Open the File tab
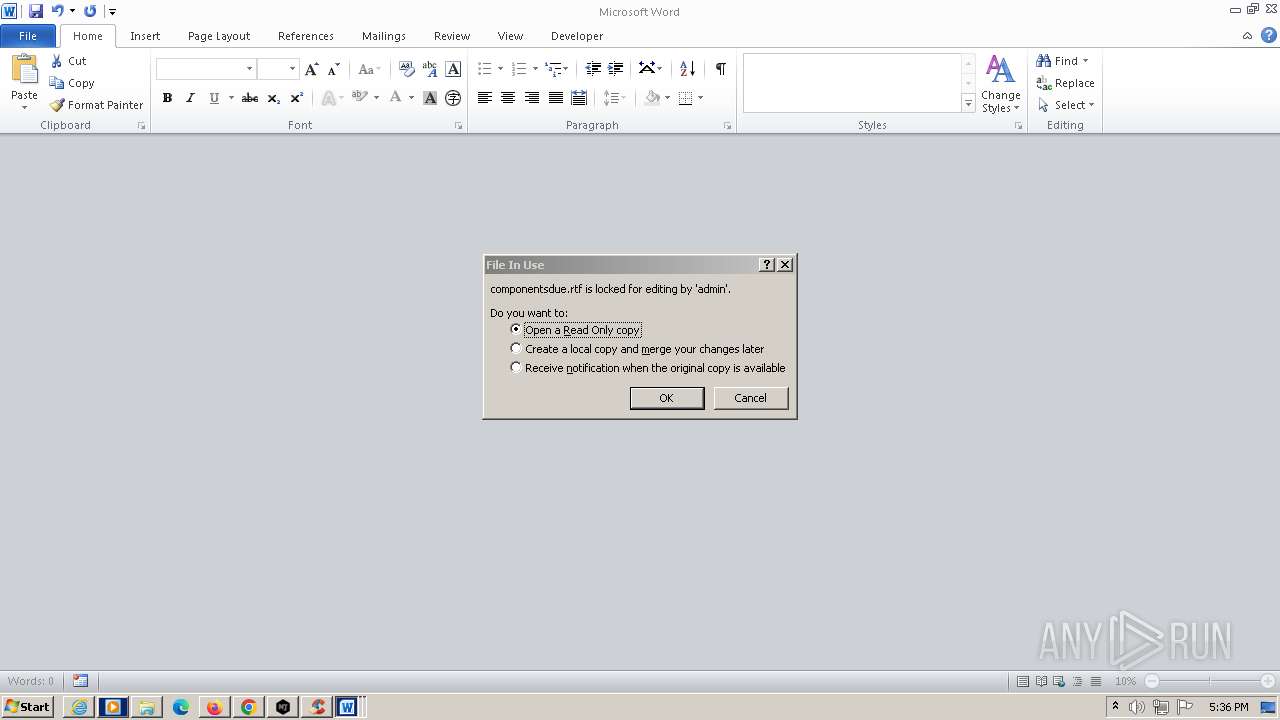The height and width of the screenshot is (720, 1280). click(28, 36)
